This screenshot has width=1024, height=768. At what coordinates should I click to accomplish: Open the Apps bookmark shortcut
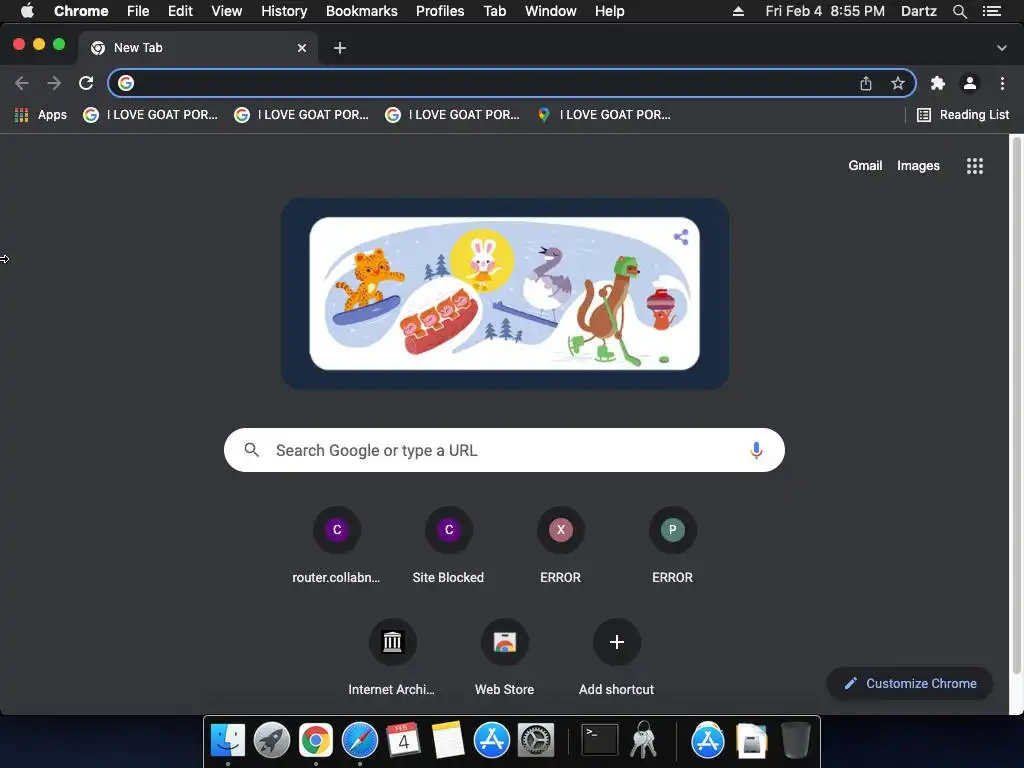41,115
